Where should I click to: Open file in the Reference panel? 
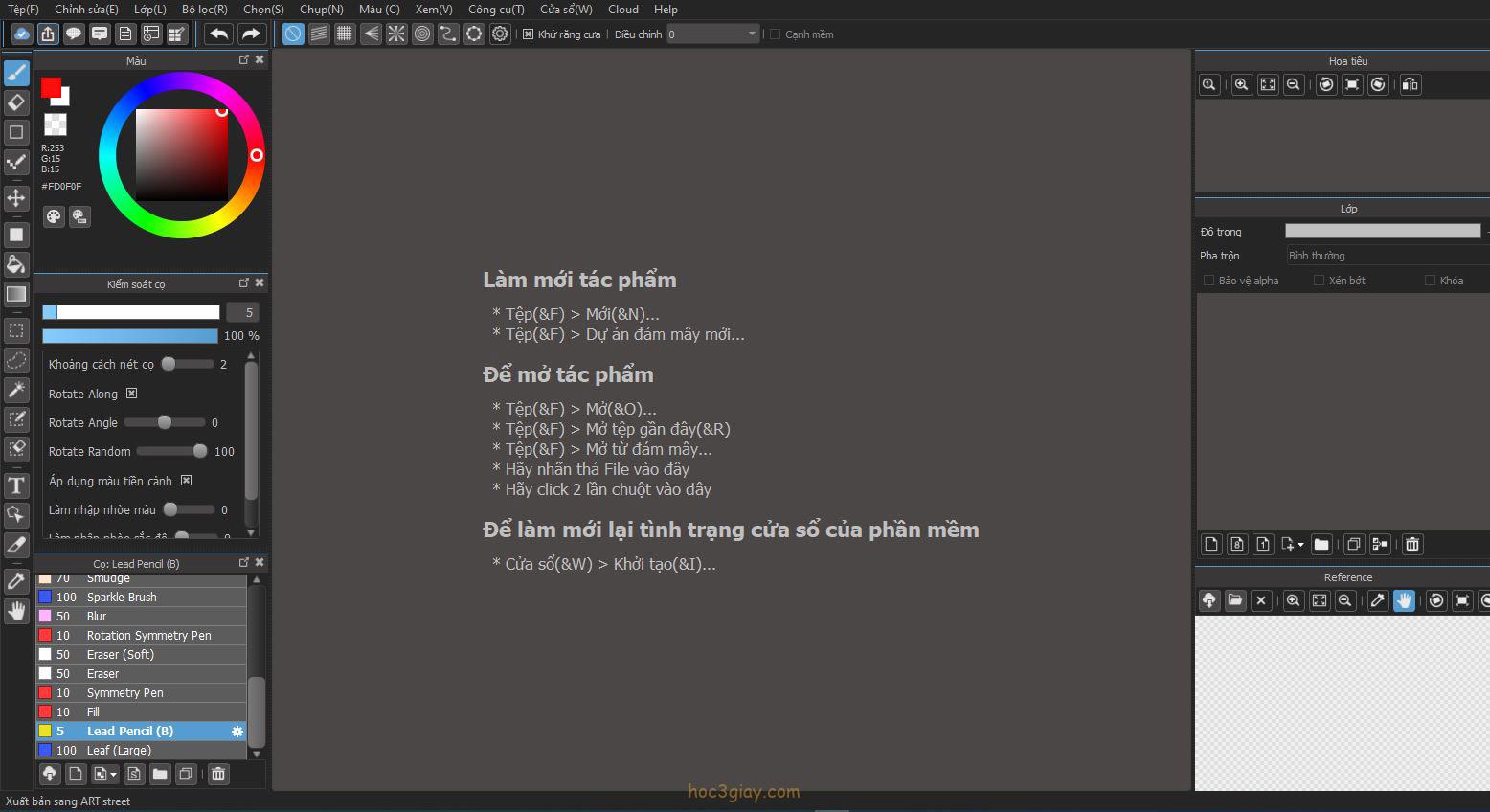point(1235,600)
